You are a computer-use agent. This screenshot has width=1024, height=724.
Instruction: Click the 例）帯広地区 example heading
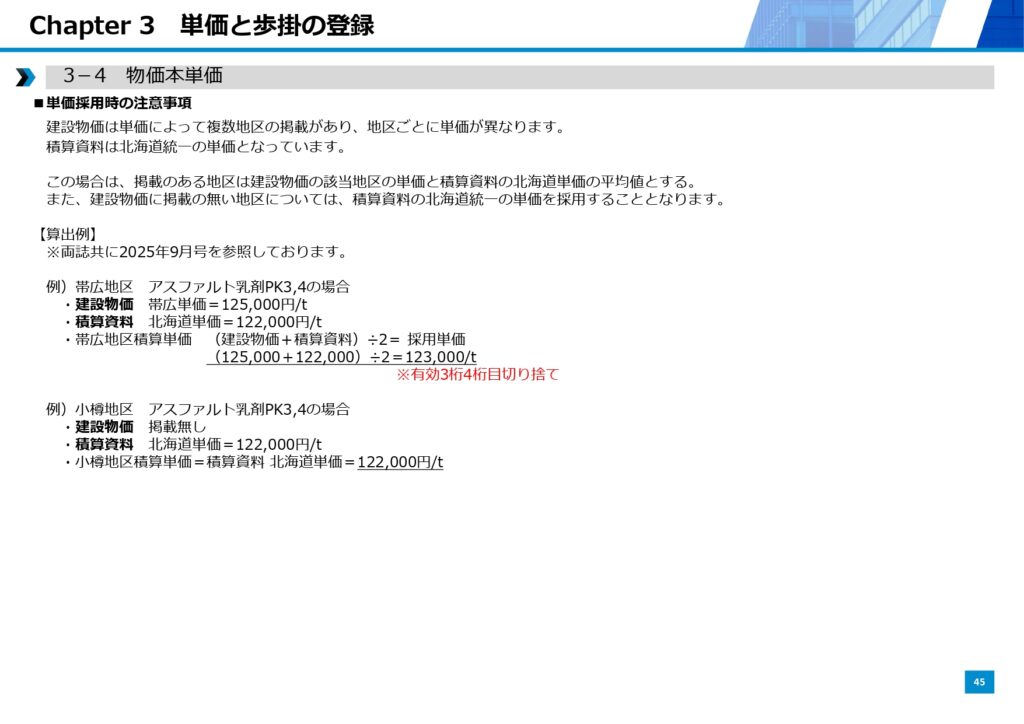[90, 286]
